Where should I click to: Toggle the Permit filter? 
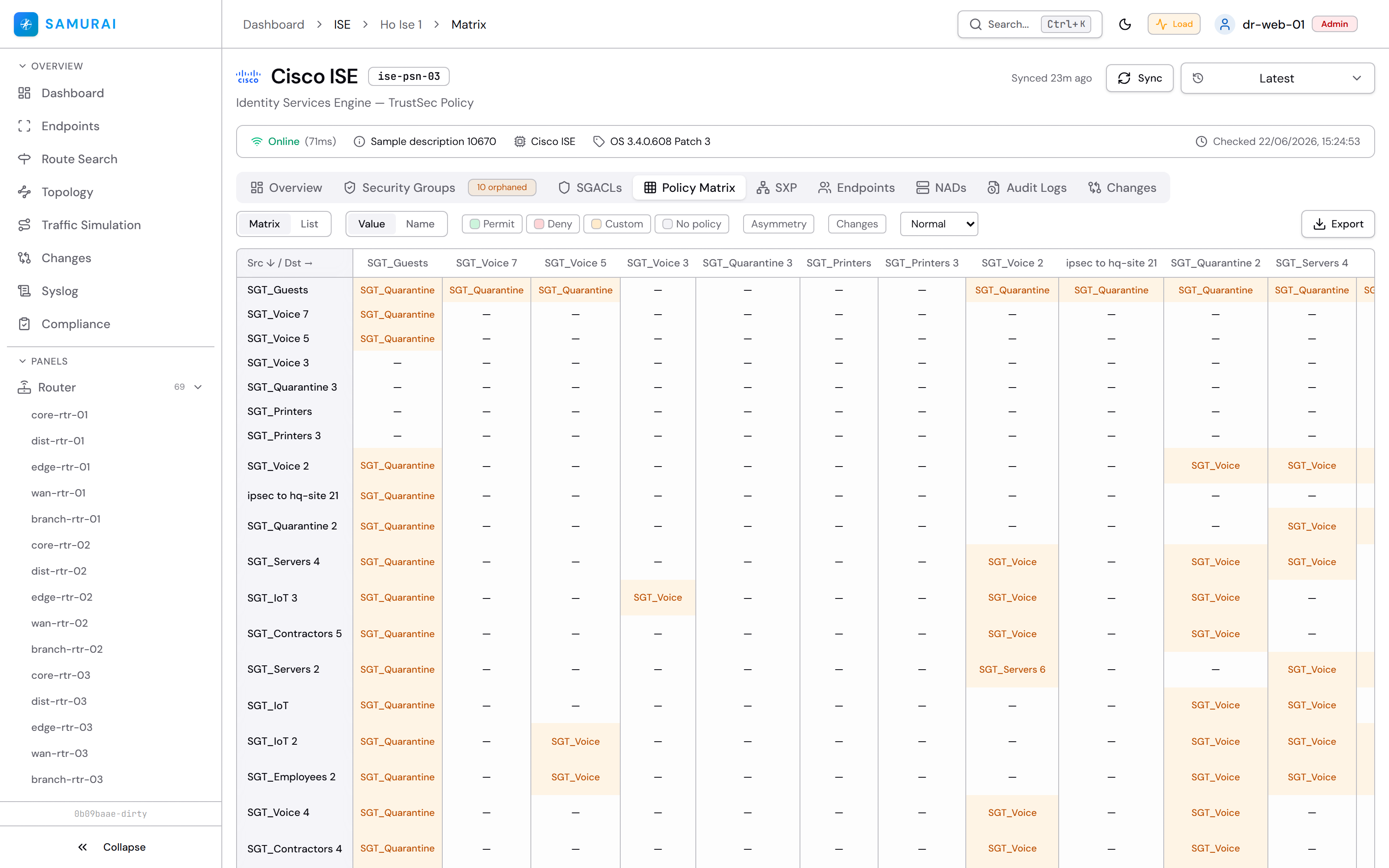(x=492, y=224)
